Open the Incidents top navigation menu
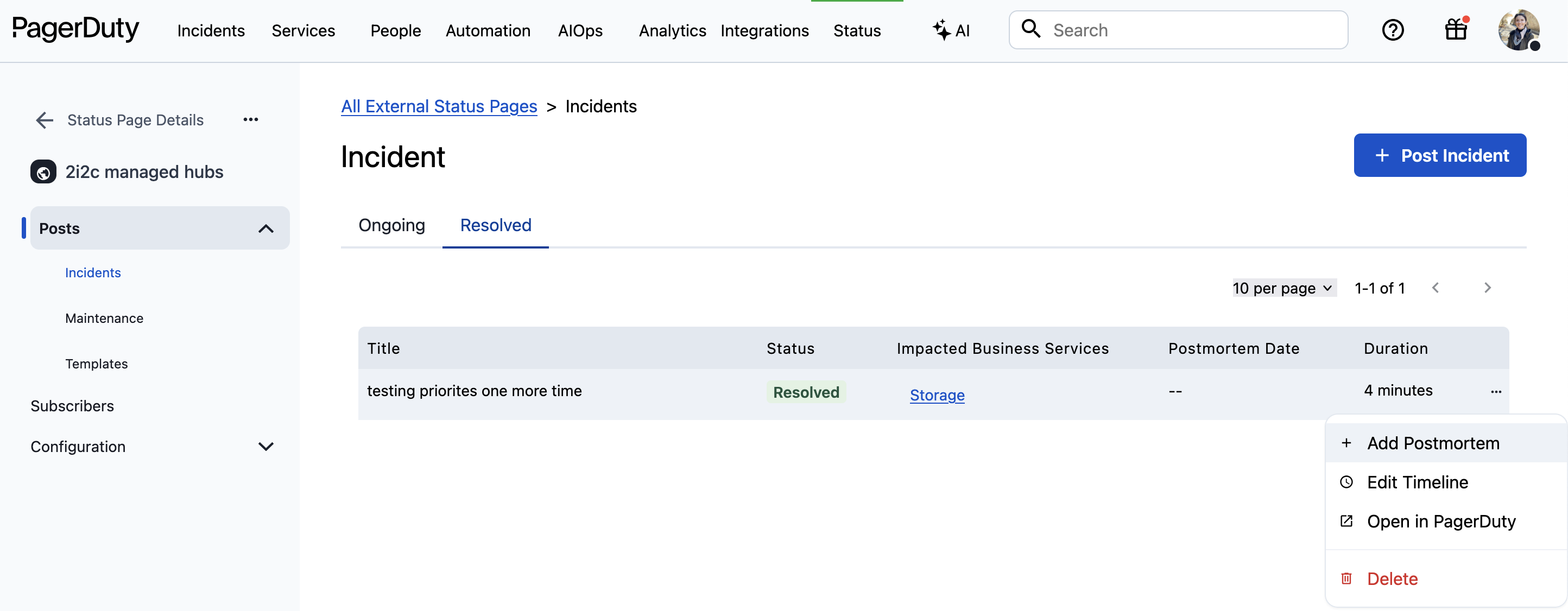The image size is (1568, 611). [211, 30]
